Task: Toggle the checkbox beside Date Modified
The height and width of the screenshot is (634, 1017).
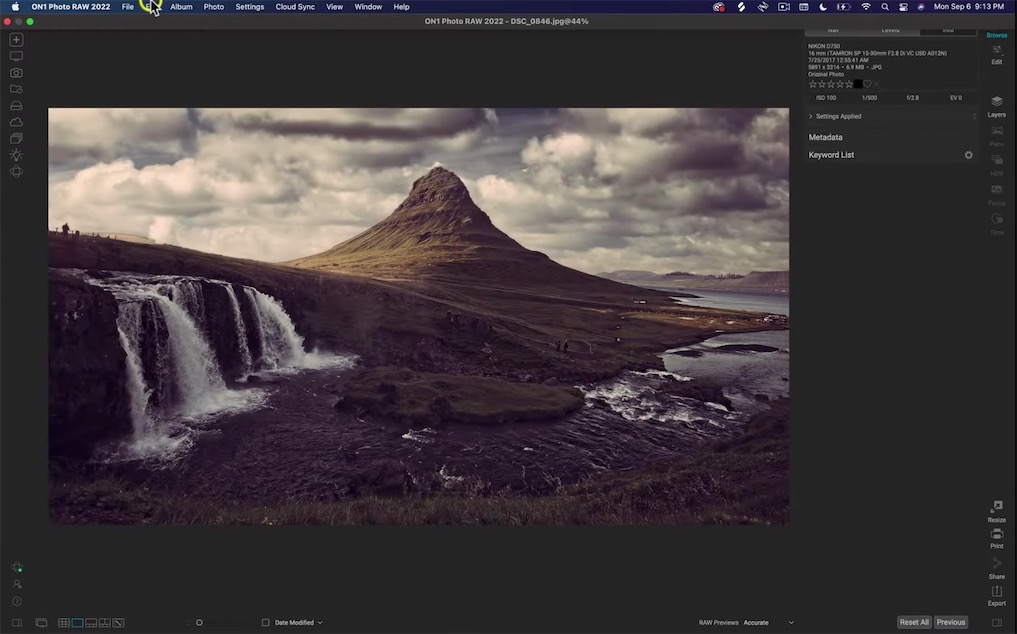Action: click(x=265, y=622)
